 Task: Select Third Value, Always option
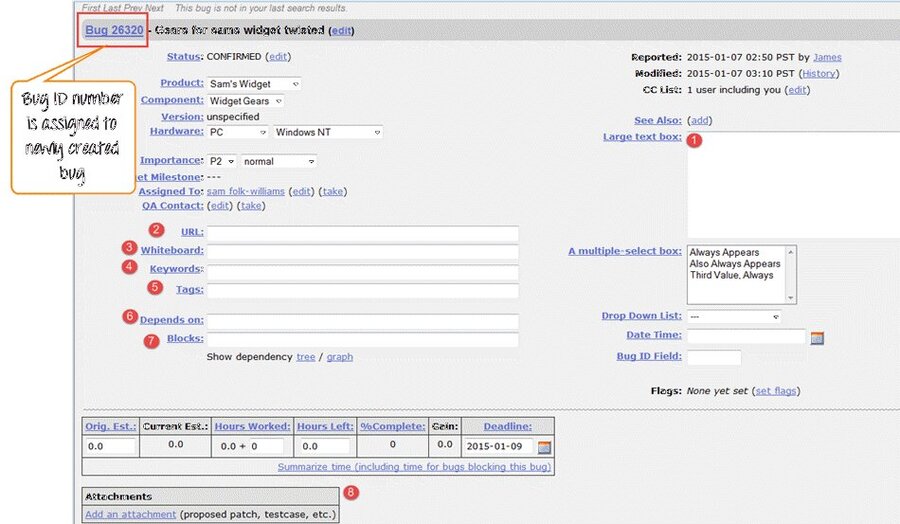click(732, 275)
